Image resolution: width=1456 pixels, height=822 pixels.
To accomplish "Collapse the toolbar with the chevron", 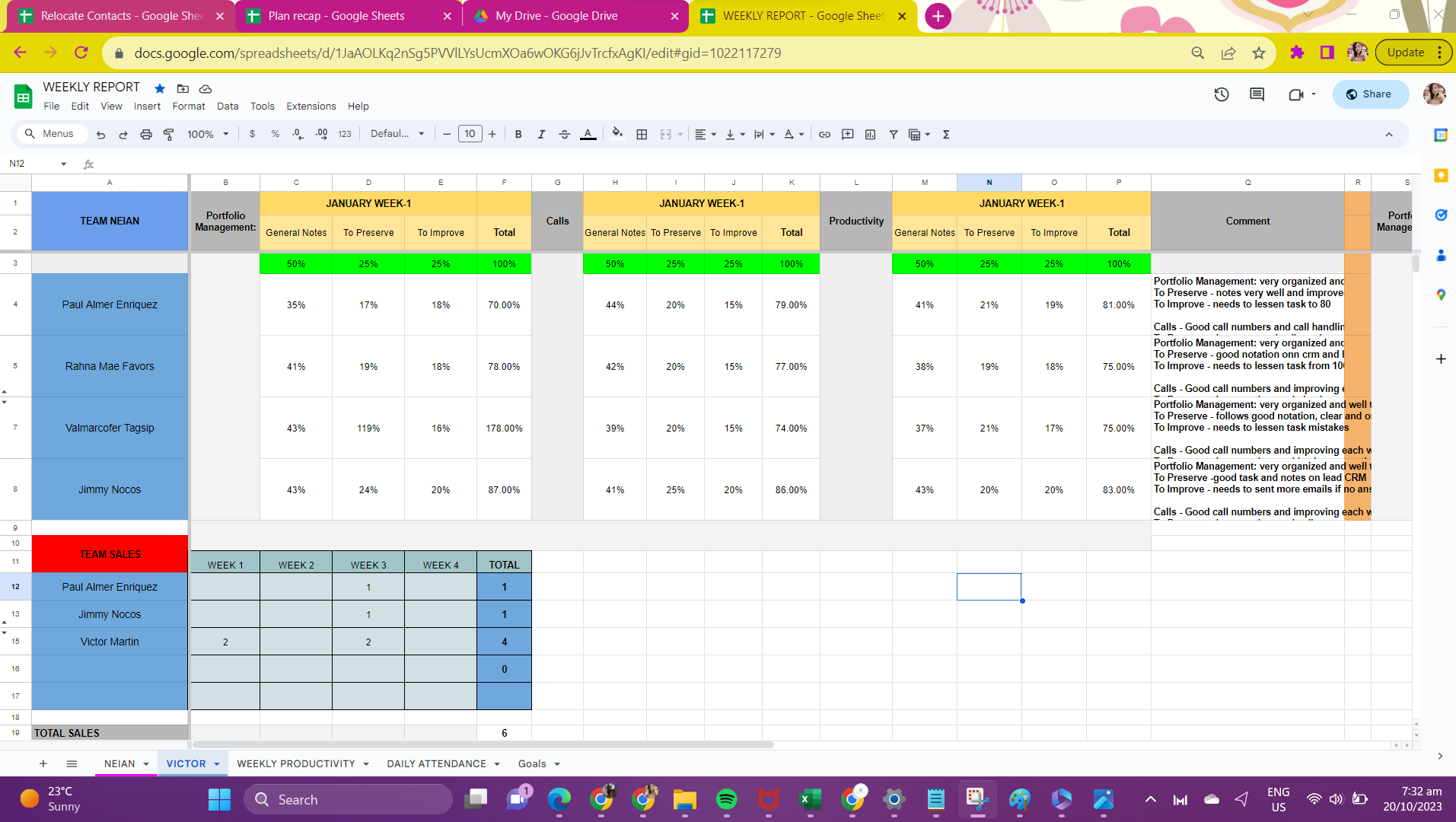I will click(1389, 134).
